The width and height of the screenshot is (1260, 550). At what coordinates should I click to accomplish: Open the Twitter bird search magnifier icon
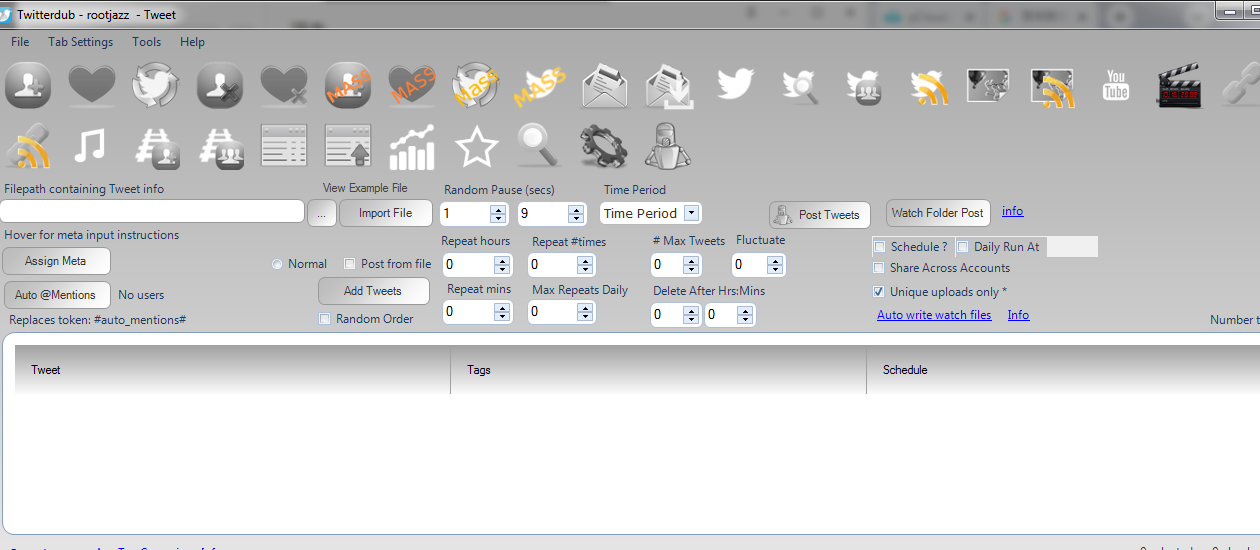pos(799,85)
